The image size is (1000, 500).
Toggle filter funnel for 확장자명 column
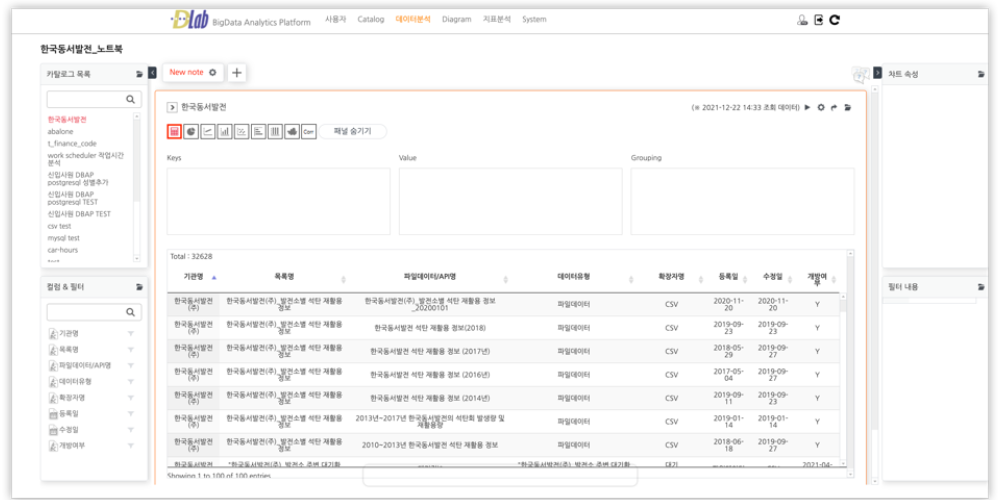pos(131,397)
